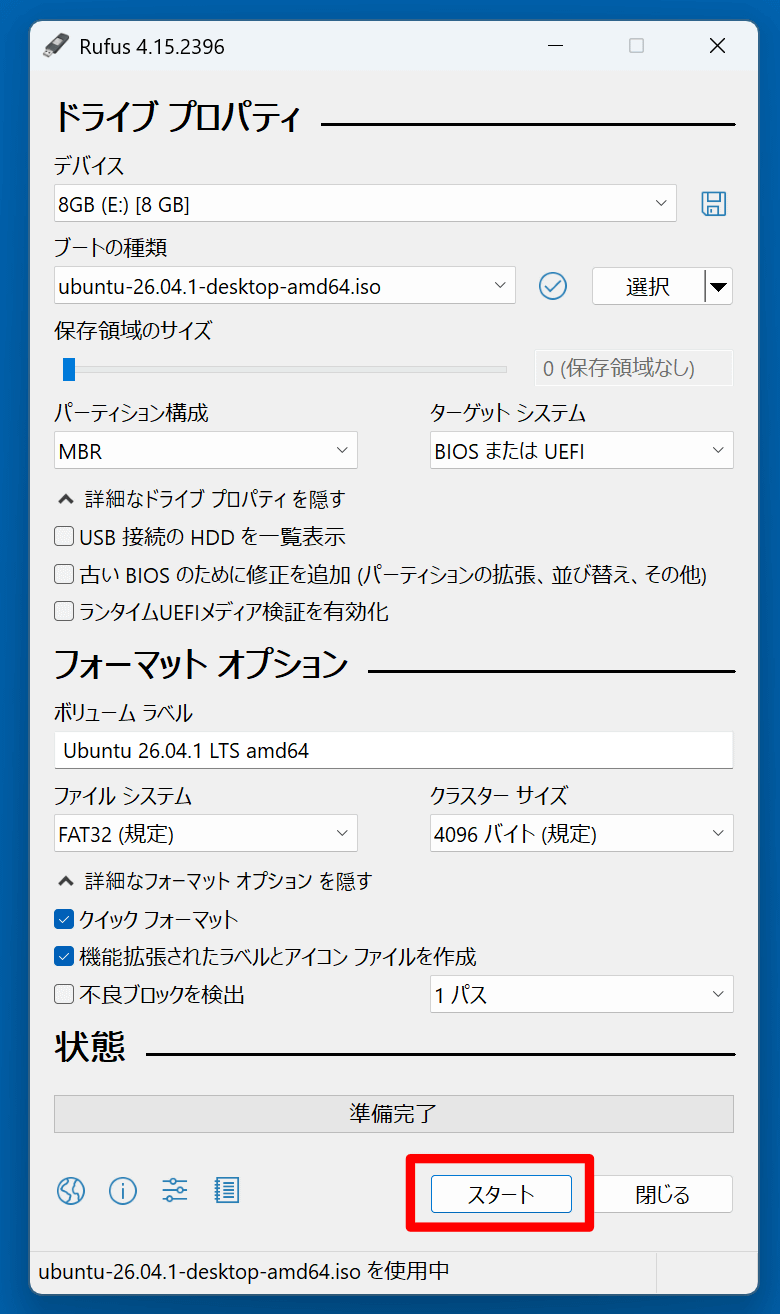Click the 保存領域のサイズ slider handle

point(69,369)
